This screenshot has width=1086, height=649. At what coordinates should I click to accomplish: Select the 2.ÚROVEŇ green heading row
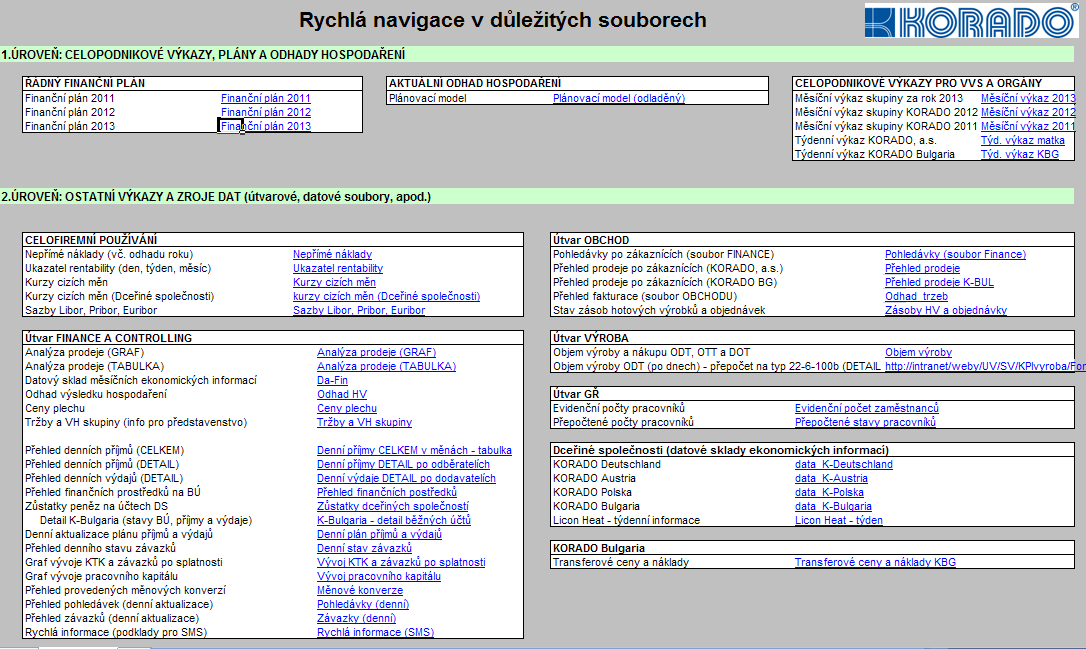[x=537, y=197]
